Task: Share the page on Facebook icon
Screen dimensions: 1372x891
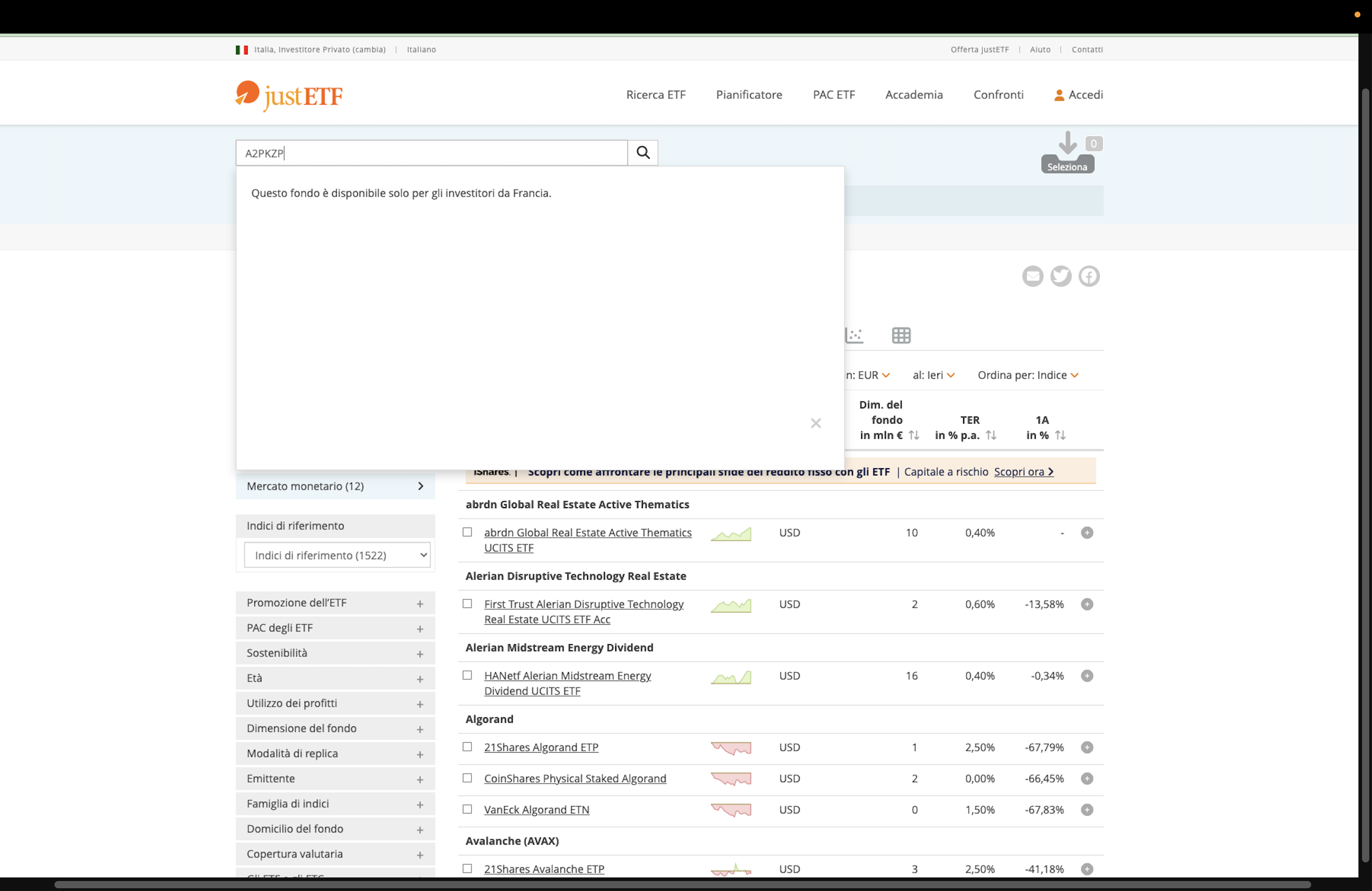Action: click(1089, 276)
